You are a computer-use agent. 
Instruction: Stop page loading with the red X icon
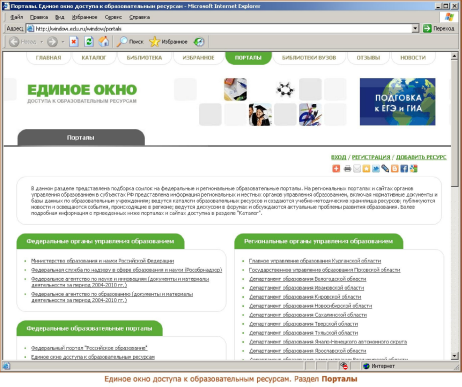point(74,42)
